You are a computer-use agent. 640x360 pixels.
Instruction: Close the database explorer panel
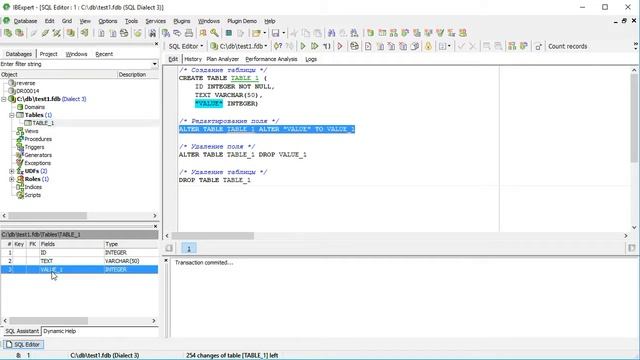(x=156, y=44)
